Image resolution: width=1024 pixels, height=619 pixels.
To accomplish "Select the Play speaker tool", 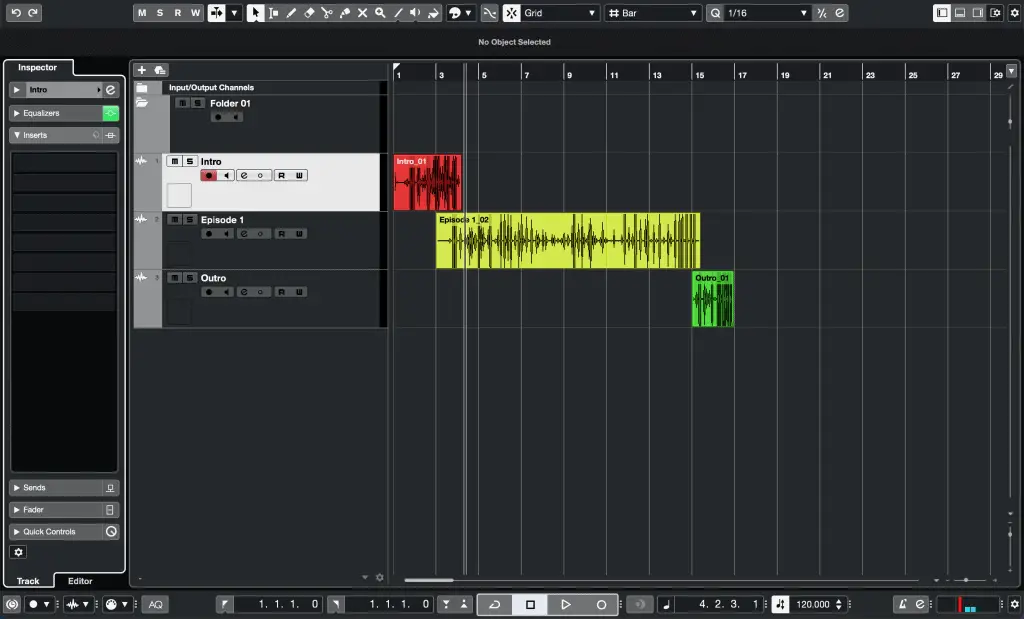I will pyautogui.click(x=415, y=12).
